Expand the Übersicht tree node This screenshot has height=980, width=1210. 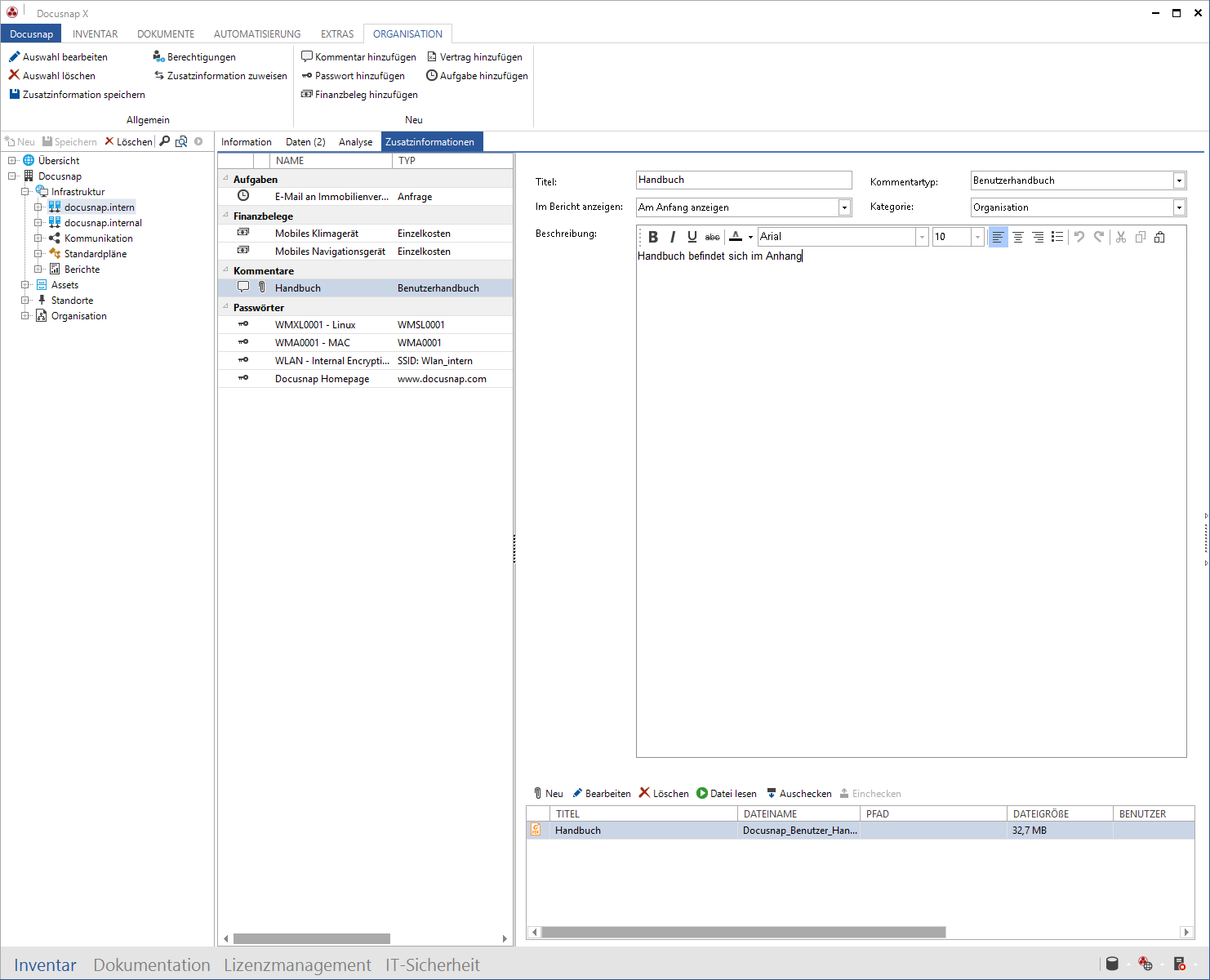12,161
